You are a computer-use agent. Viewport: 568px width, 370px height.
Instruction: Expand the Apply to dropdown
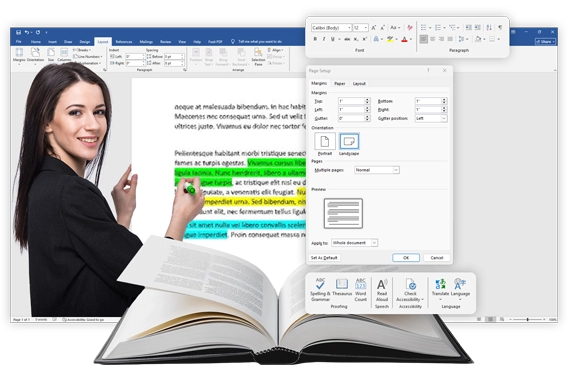point(355,243)
